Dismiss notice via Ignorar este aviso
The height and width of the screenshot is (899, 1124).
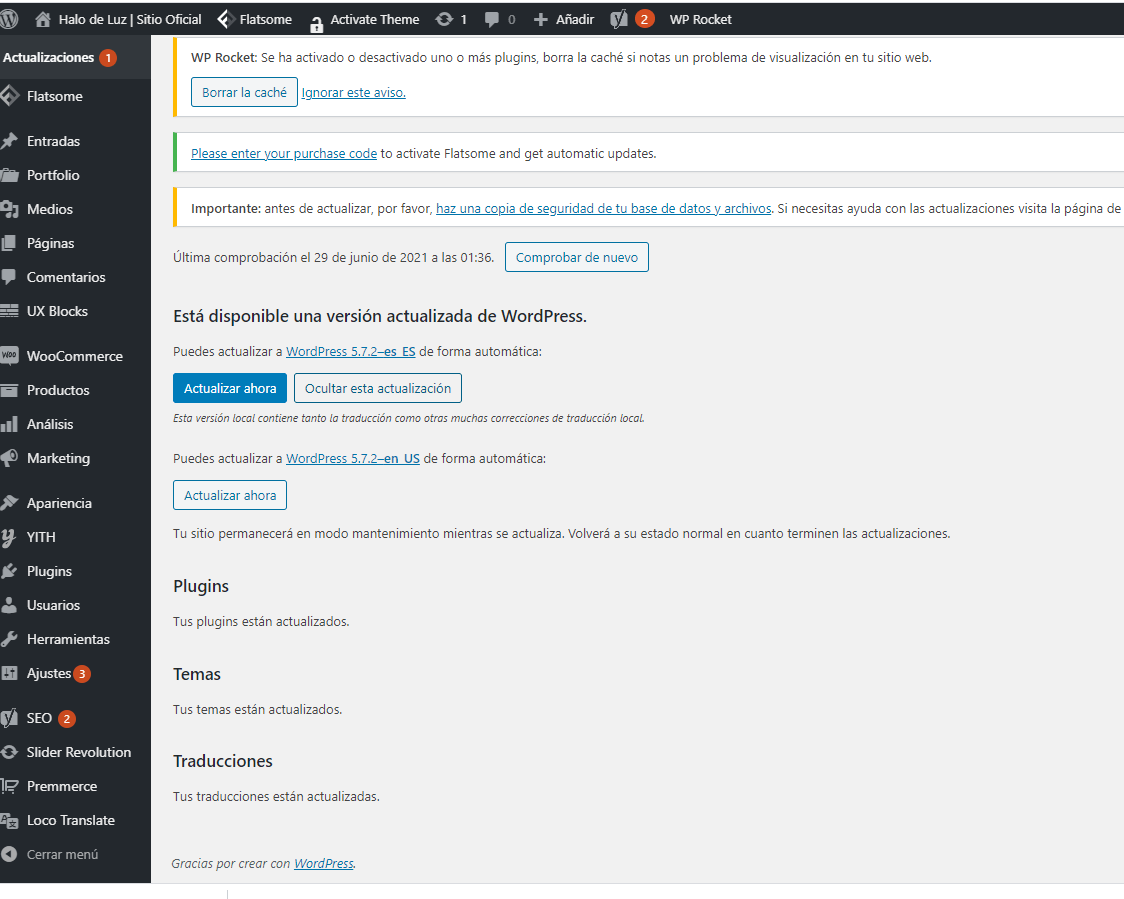353,92
